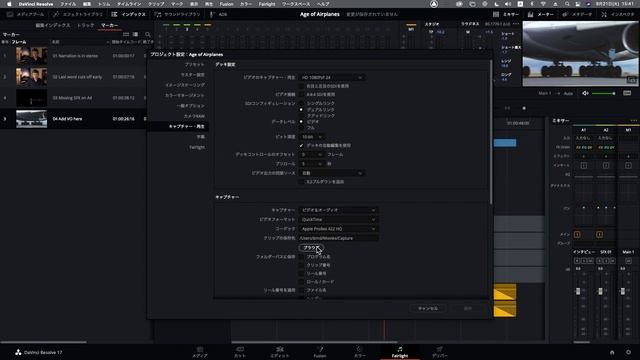Mute the monitor speaker icon
Viewport: 640px width, 360px height.
tap(585, 93)
